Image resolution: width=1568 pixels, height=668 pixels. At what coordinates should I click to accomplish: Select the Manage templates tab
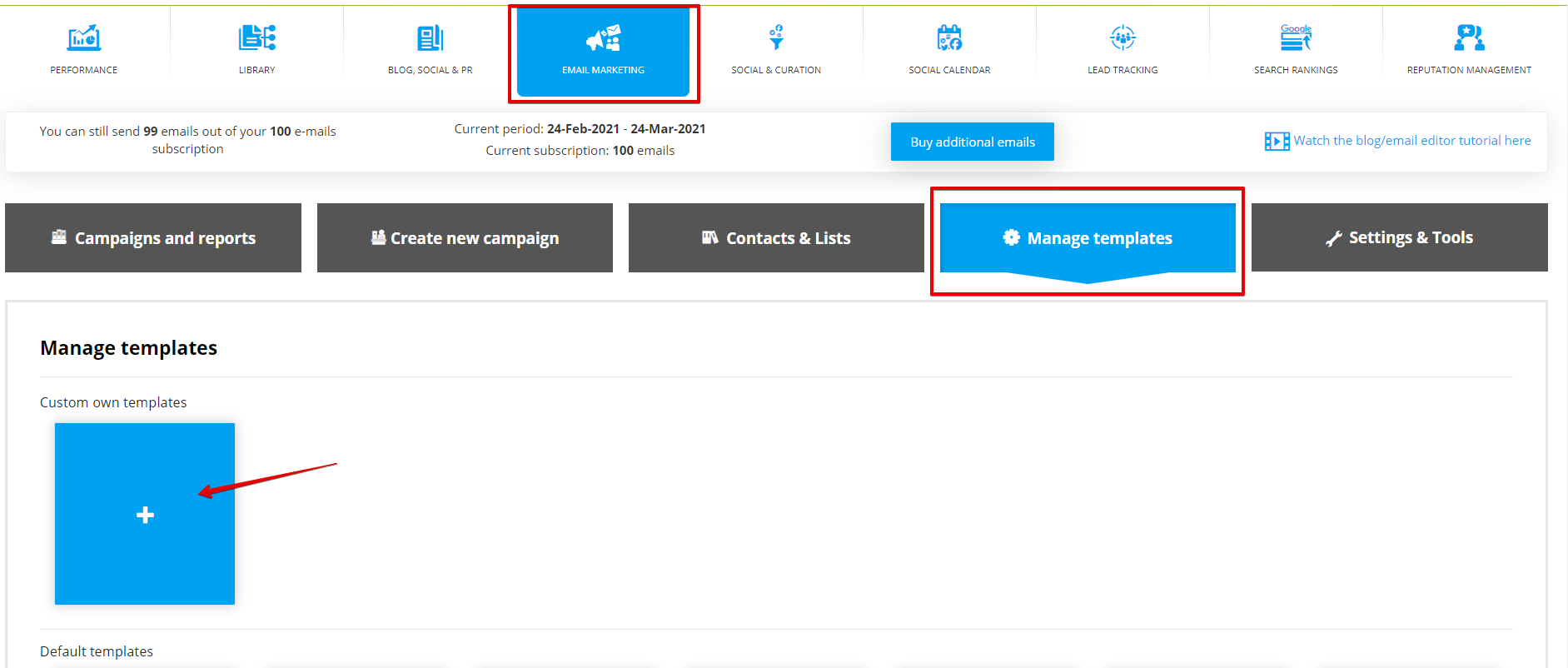(x=1088, y=237)
